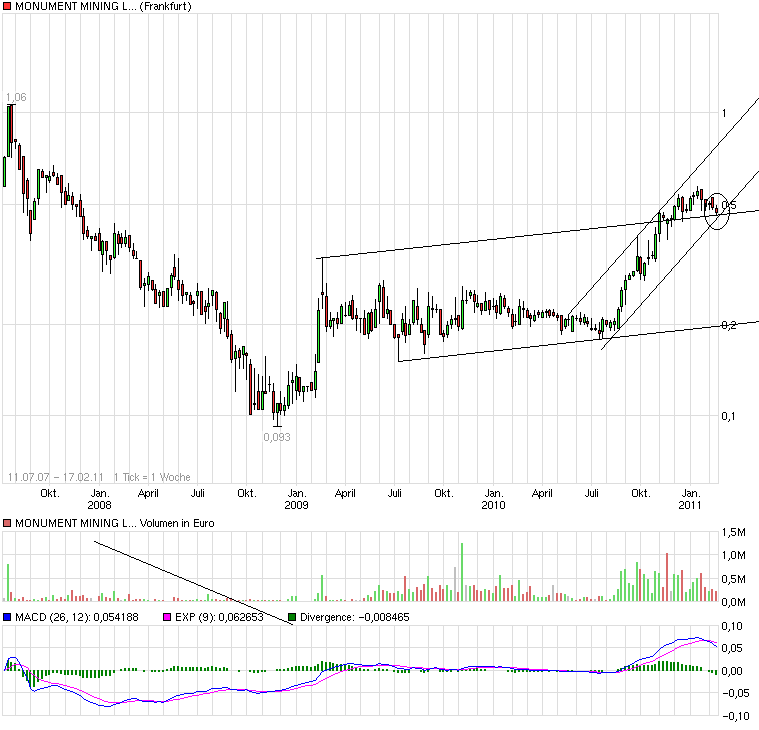Click the volume axis label '0,0M'

tap(734, 602)
